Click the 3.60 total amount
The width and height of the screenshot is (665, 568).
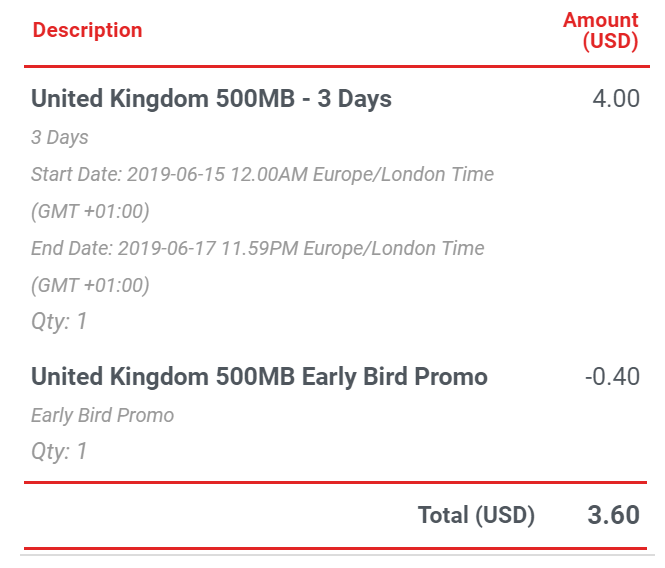613,515
